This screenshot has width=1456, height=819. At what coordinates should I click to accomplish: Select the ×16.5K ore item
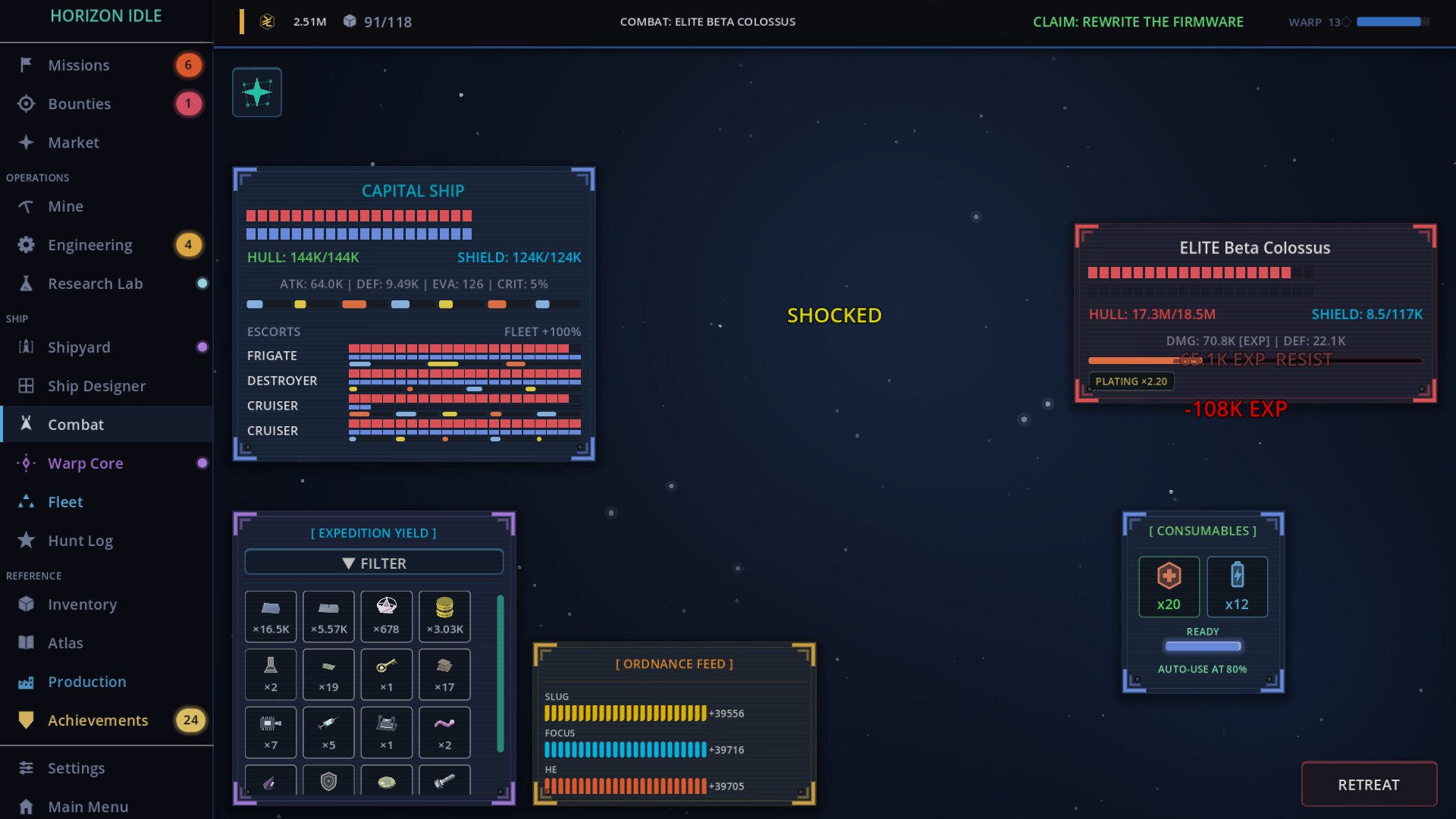pos(271,617)
